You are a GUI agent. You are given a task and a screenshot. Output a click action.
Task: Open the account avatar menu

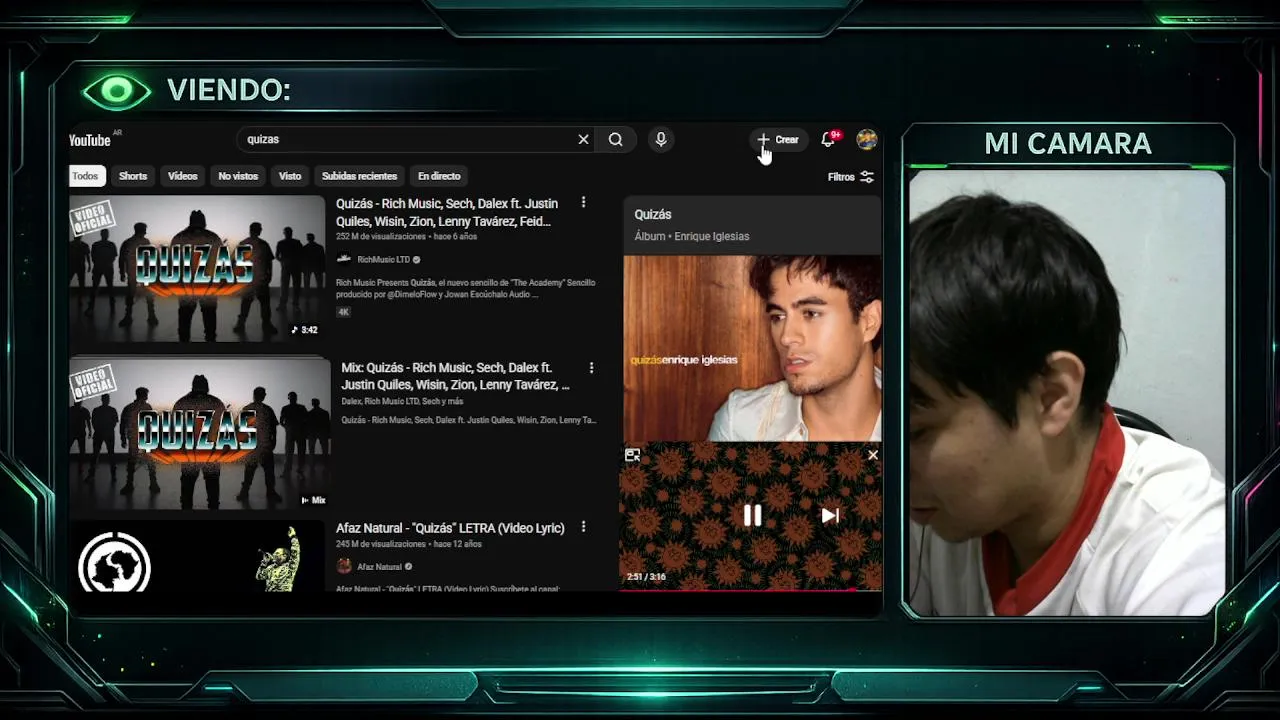pyautogui.click(x=867, y=140)
